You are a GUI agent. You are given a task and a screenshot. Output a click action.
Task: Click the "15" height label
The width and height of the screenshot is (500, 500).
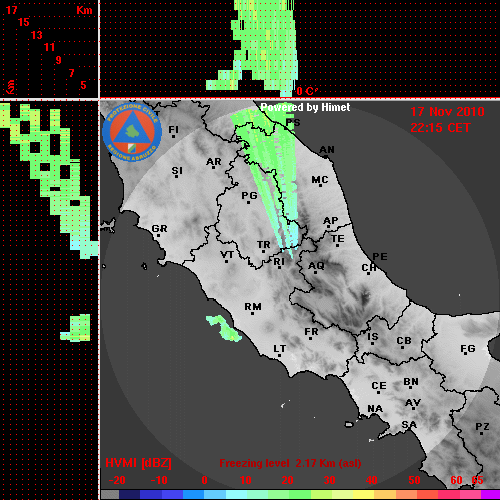click(x=24, y=22)
